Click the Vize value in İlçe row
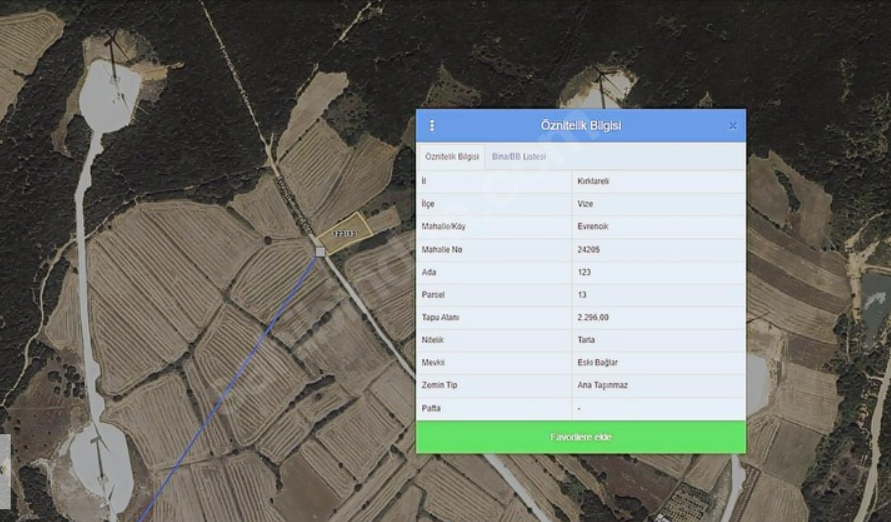This screenshot has height=522, width=891. 585,204
